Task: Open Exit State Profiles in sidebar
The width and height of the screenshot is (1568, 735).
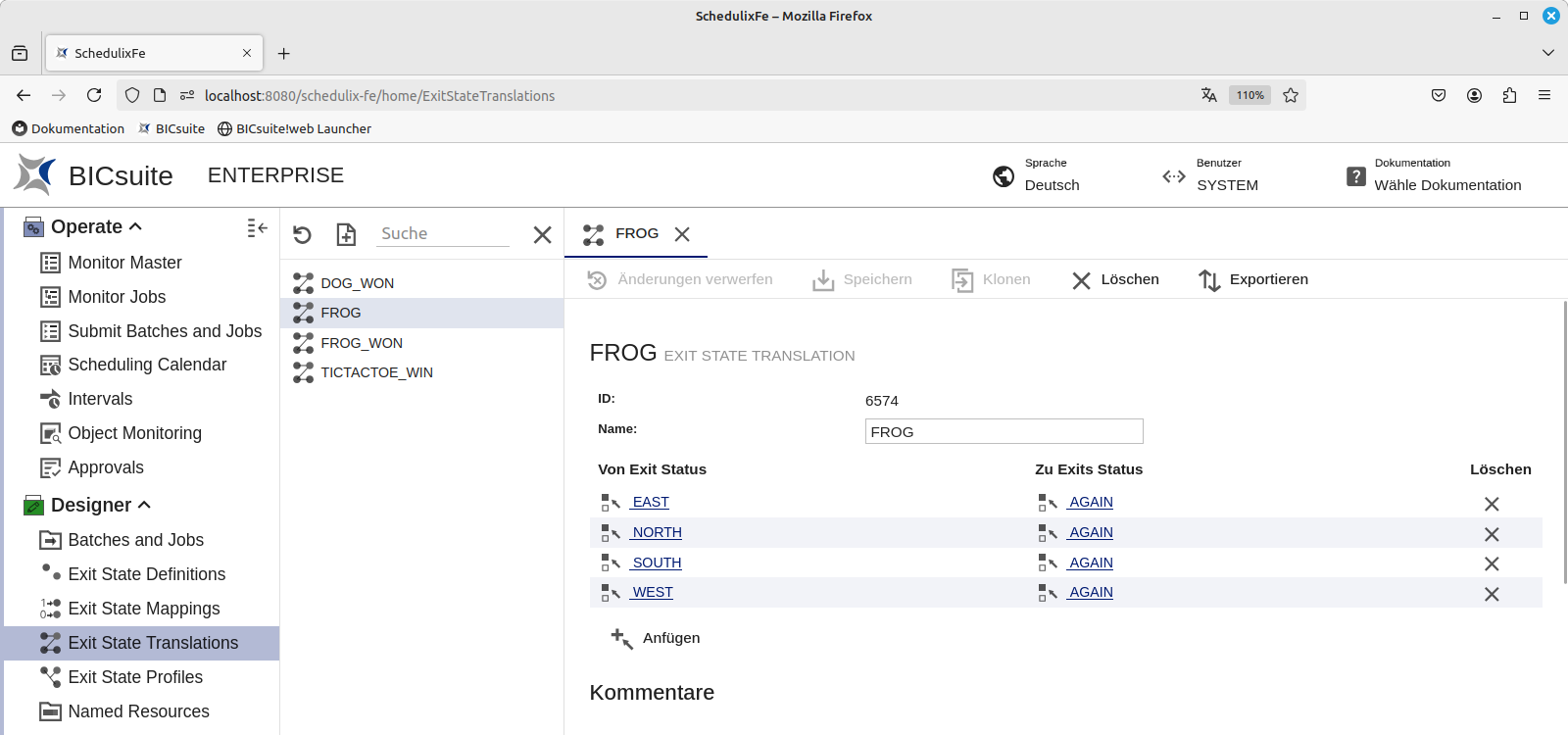Action: click(x=135, y=677)
